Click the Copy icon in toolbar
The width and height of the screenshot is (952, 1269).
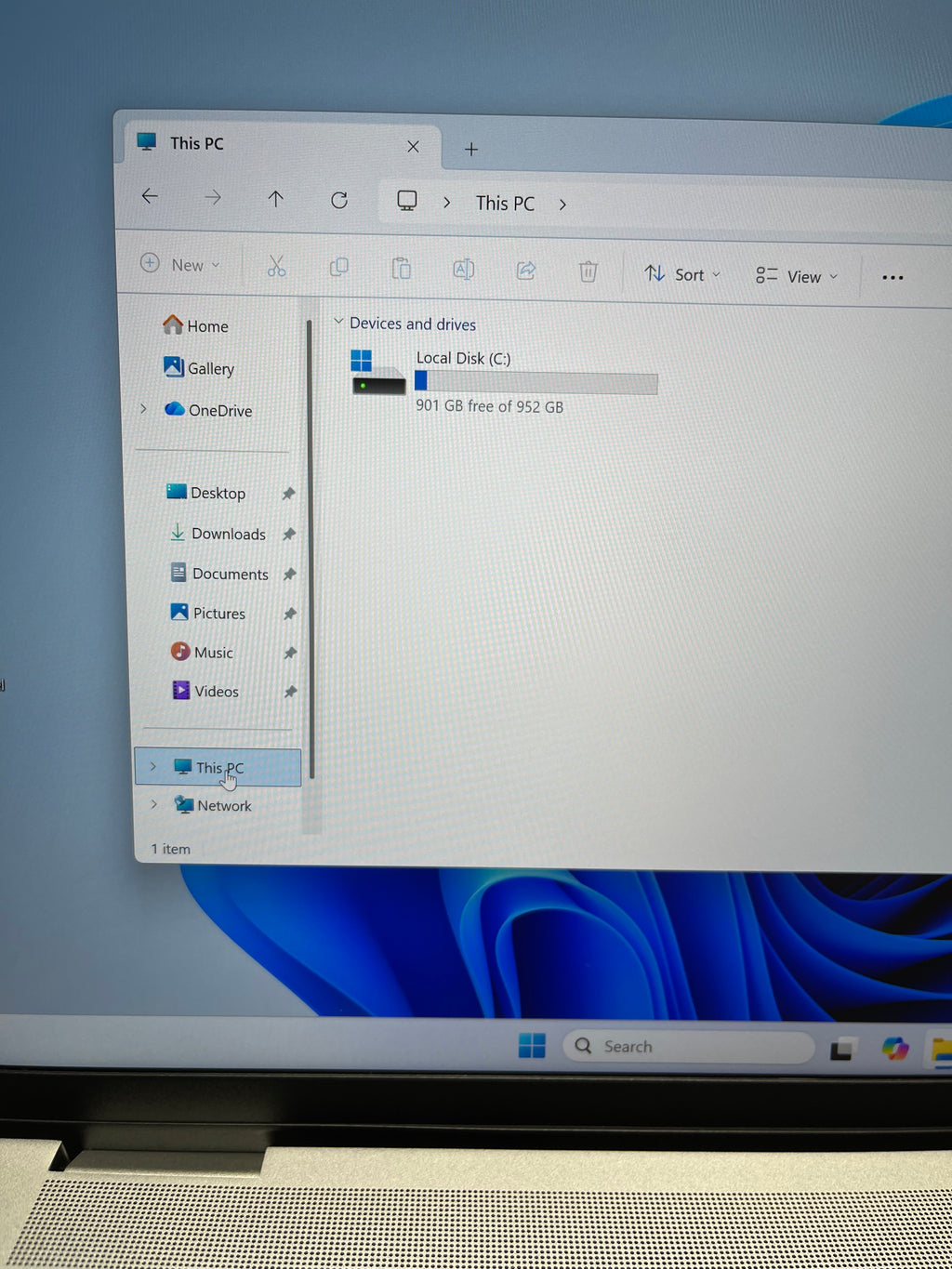click(x=339, y=268)
